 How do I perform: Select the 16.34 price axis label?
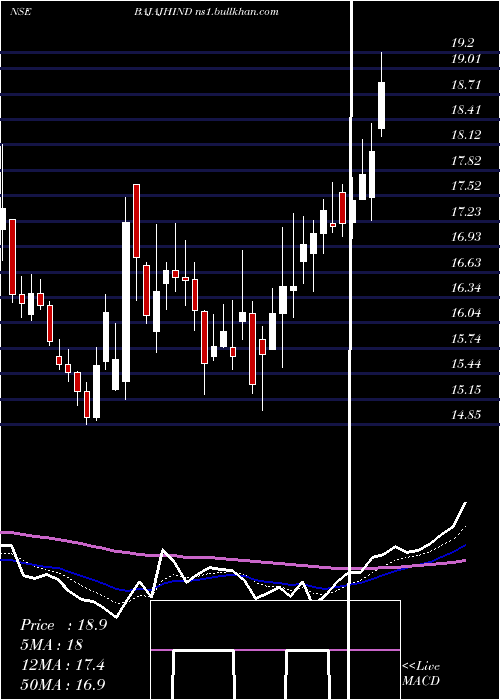point(466,288)
